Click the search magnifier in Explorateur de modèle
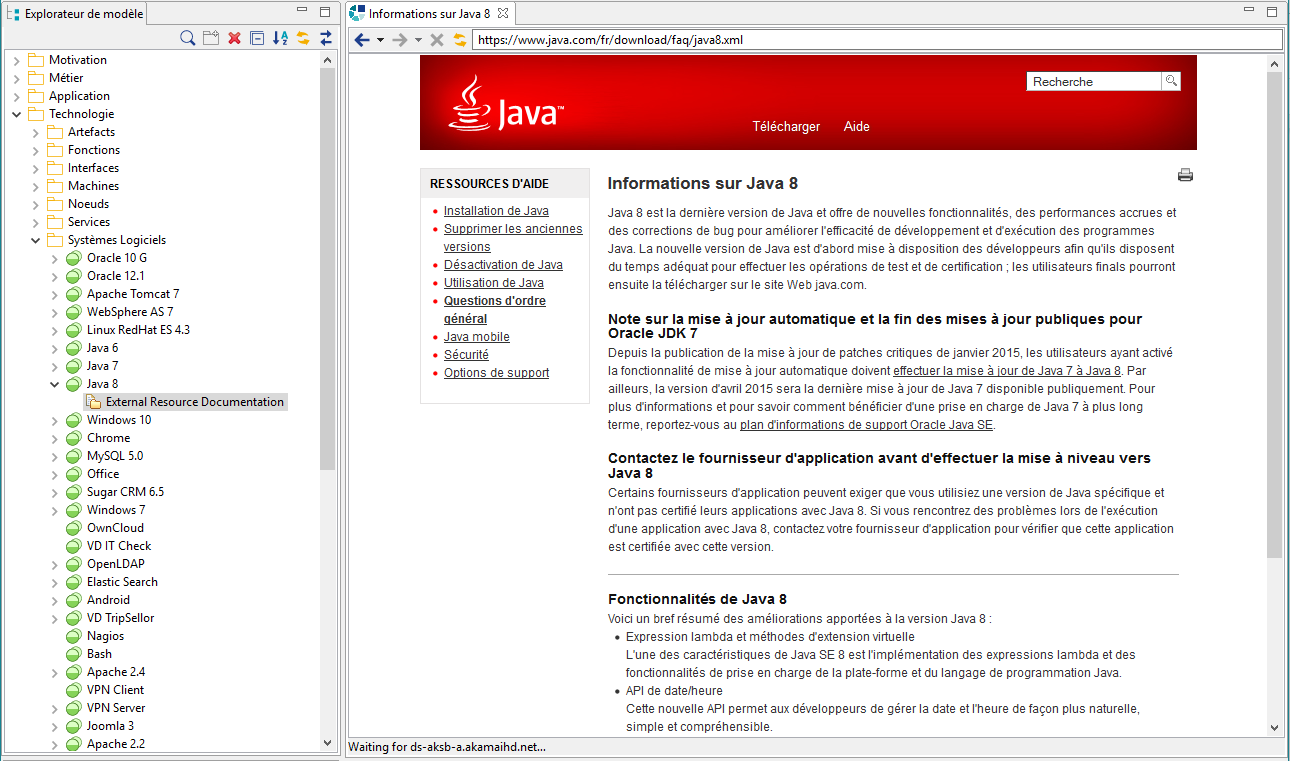The width and height of the screenshot is (1290, 761). pyautogui.click(x=187, y=38)
